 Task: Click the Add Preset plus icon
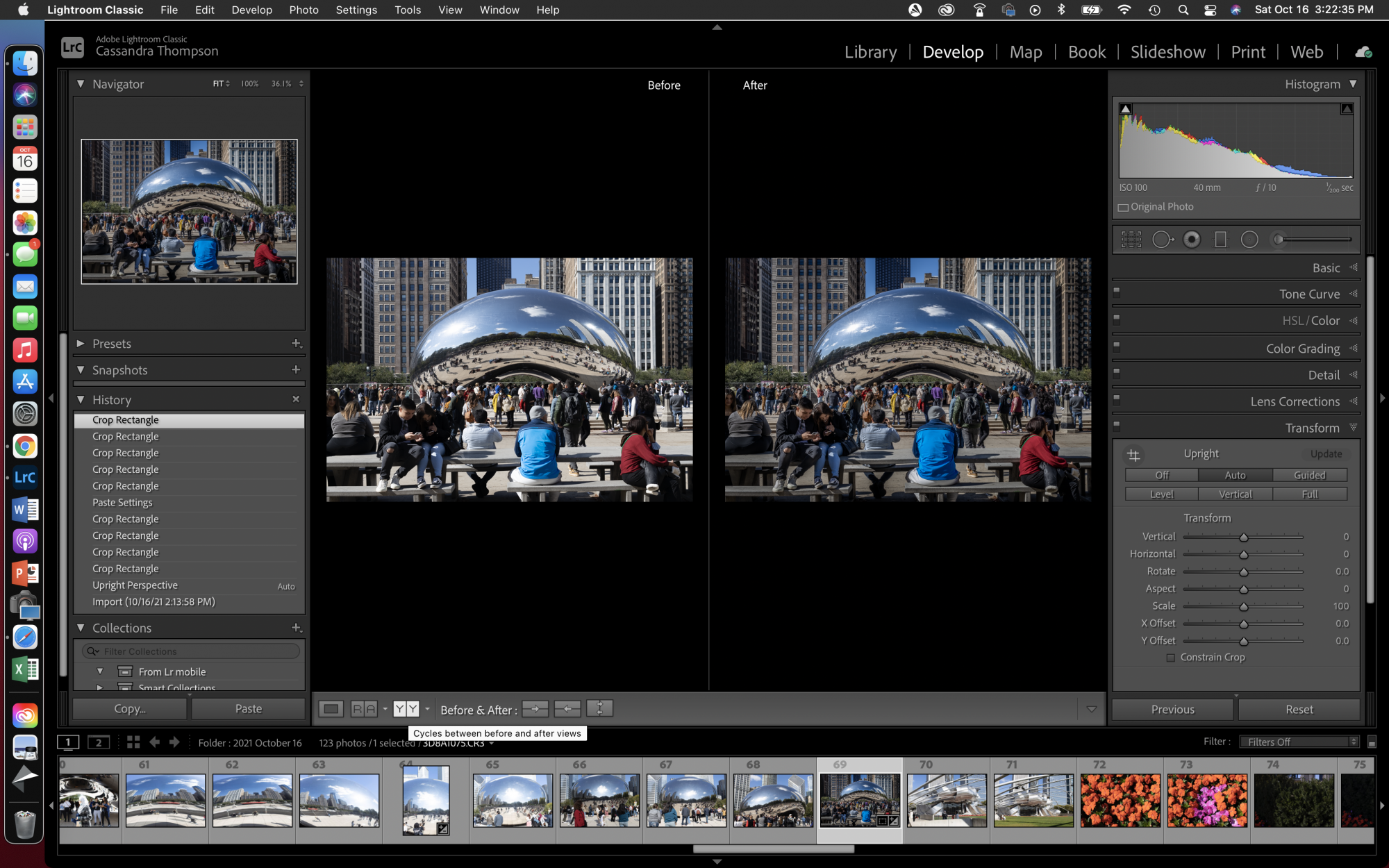click(x=296, y=343)
